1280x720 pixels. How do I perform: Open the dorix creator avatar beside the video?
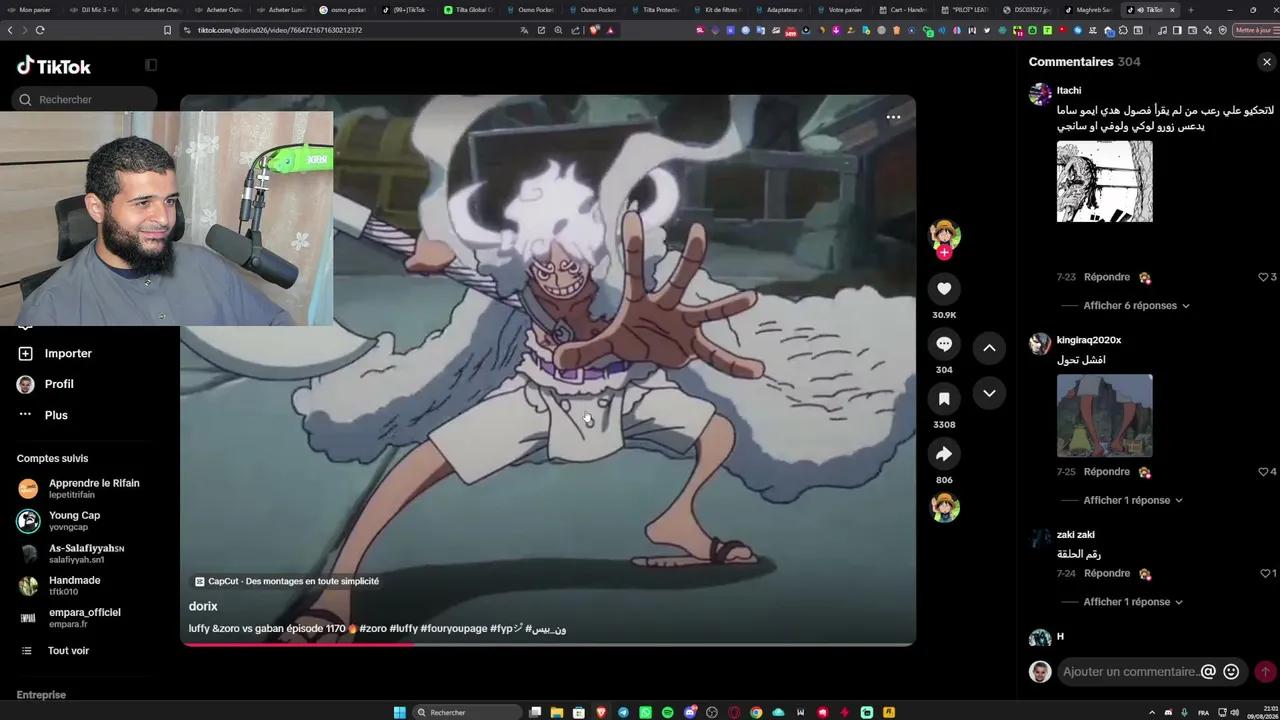[944, 235]
